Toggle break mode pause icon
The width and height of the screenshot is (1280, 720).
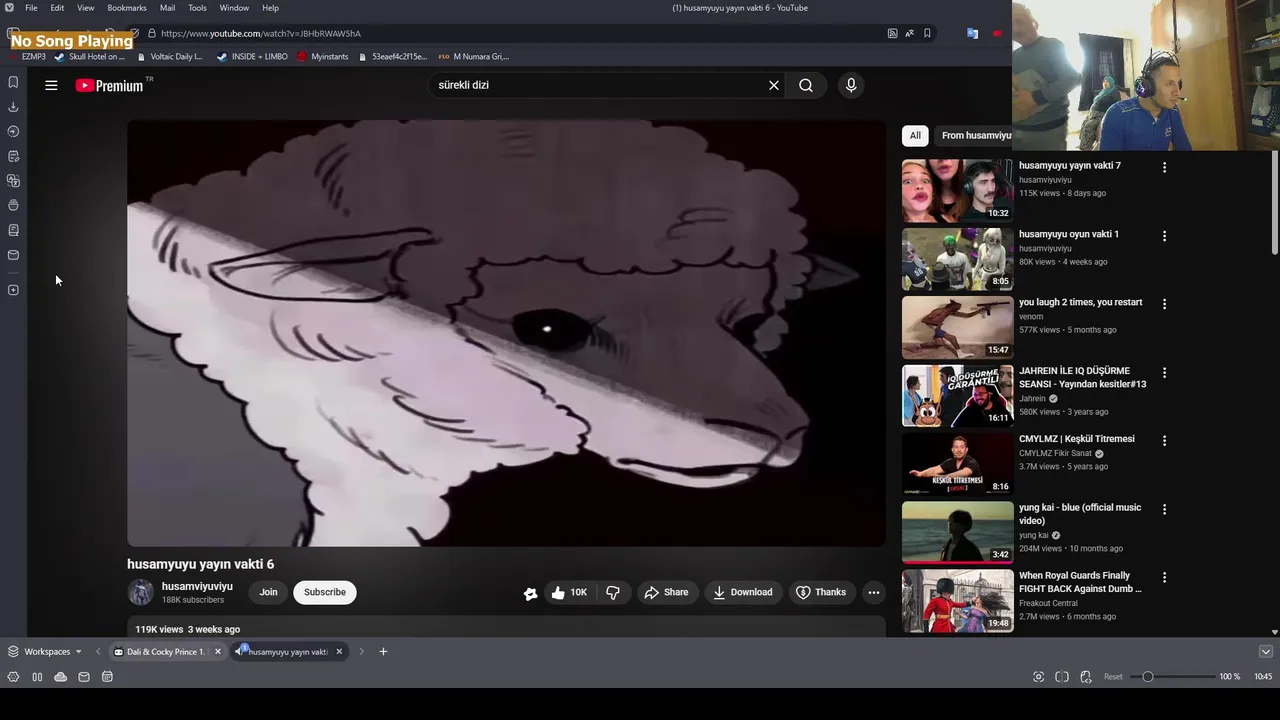[37, 677]
